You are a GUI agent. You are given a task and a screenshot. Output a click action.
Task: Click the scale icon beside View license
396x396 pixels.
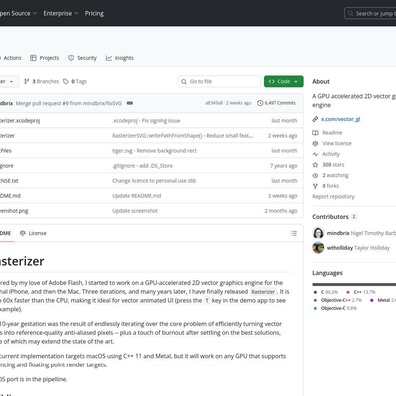coord(315,143)
